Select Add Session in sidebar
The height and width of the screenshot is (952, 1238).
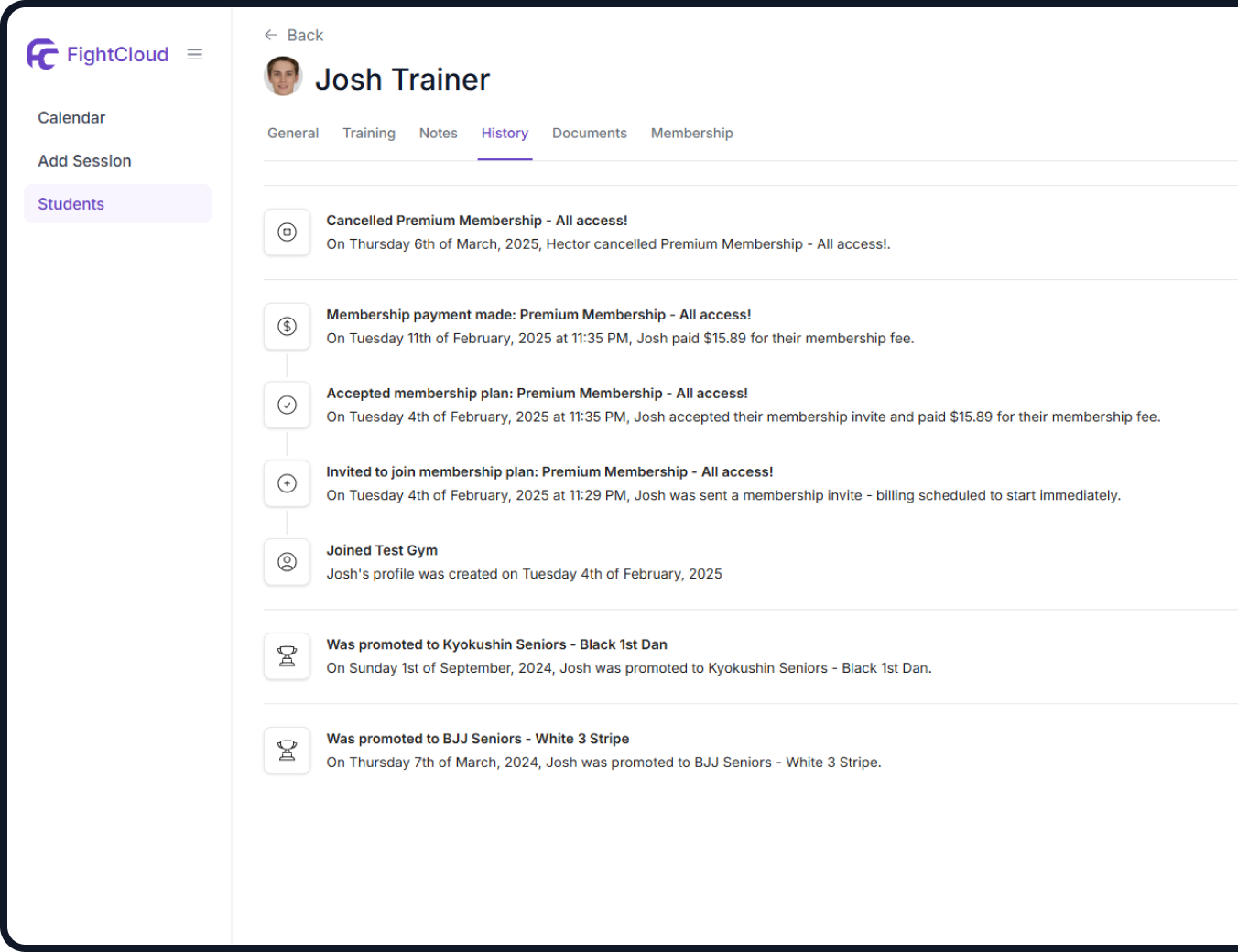pos(84,161)
